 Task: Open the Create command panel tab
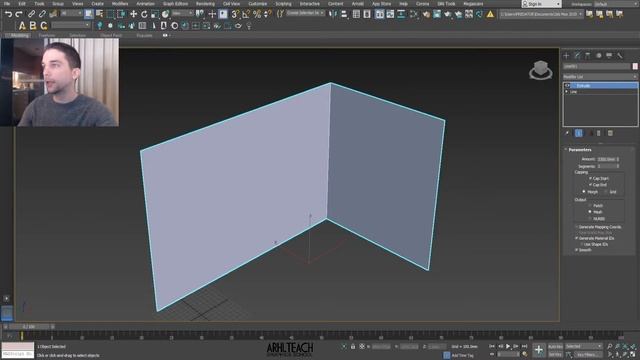coord(567,56)
